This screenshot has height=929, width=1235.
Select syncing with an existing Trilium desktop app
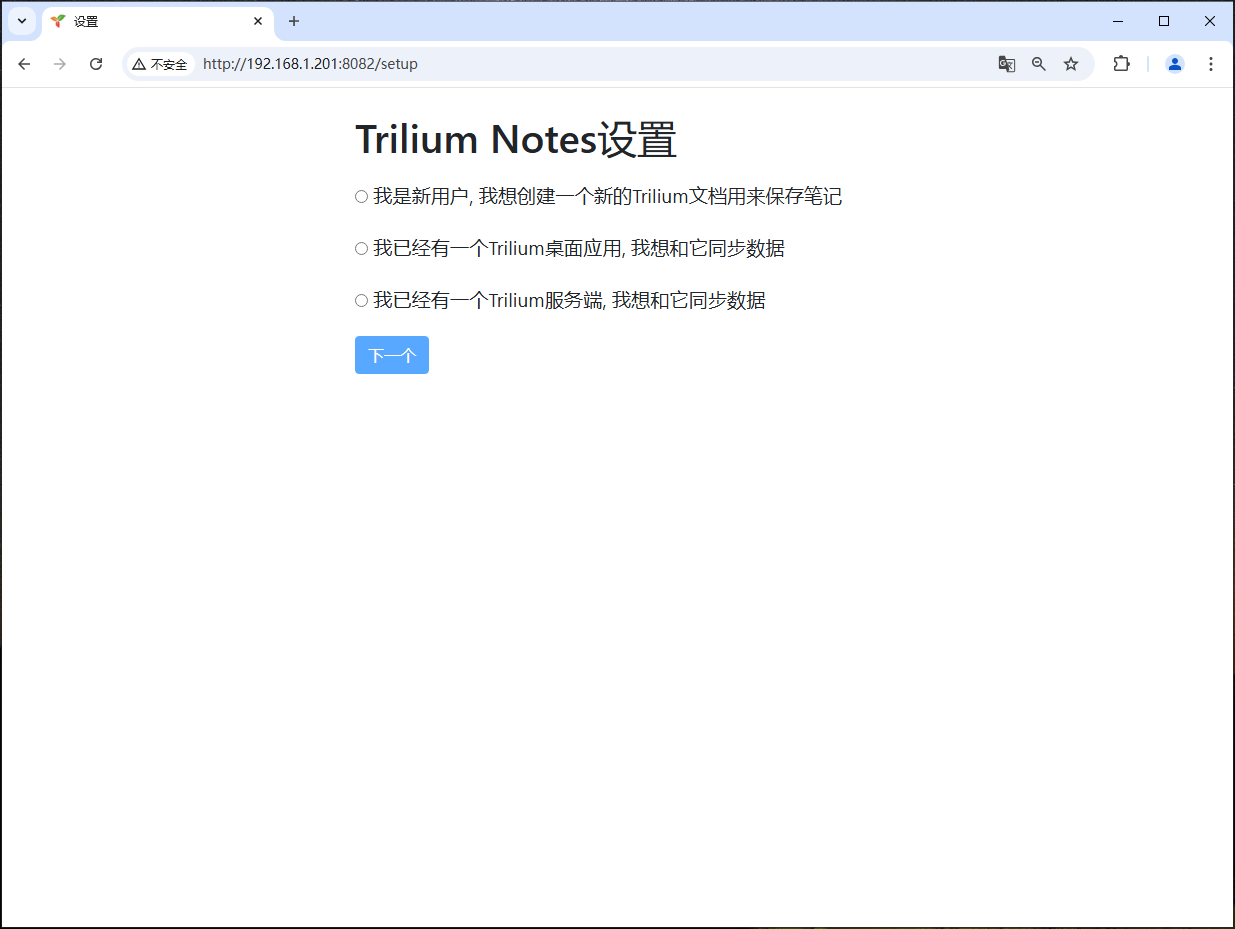click(361, 248)
